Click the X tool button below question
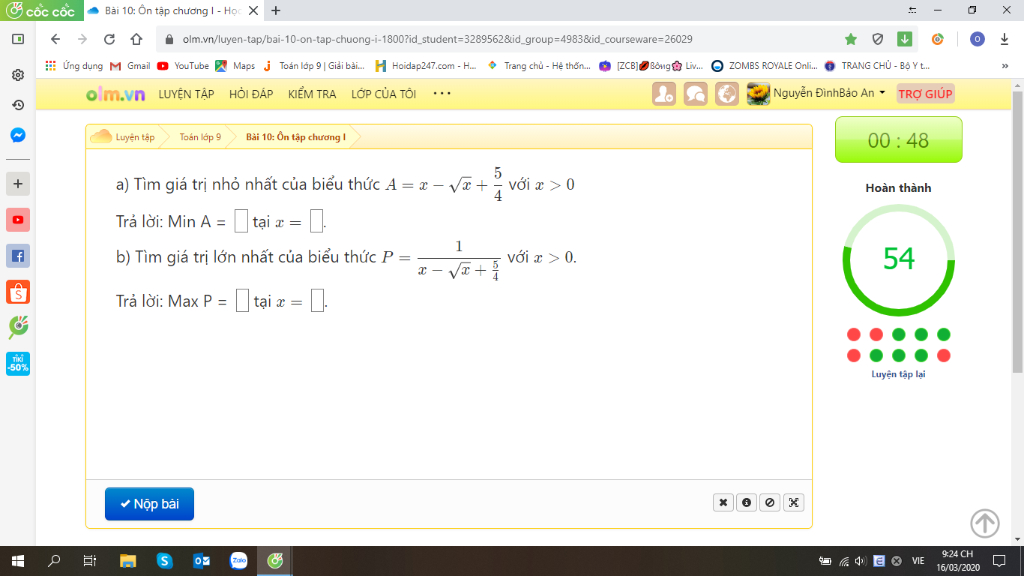The image size is (1024, 576). 723,502
